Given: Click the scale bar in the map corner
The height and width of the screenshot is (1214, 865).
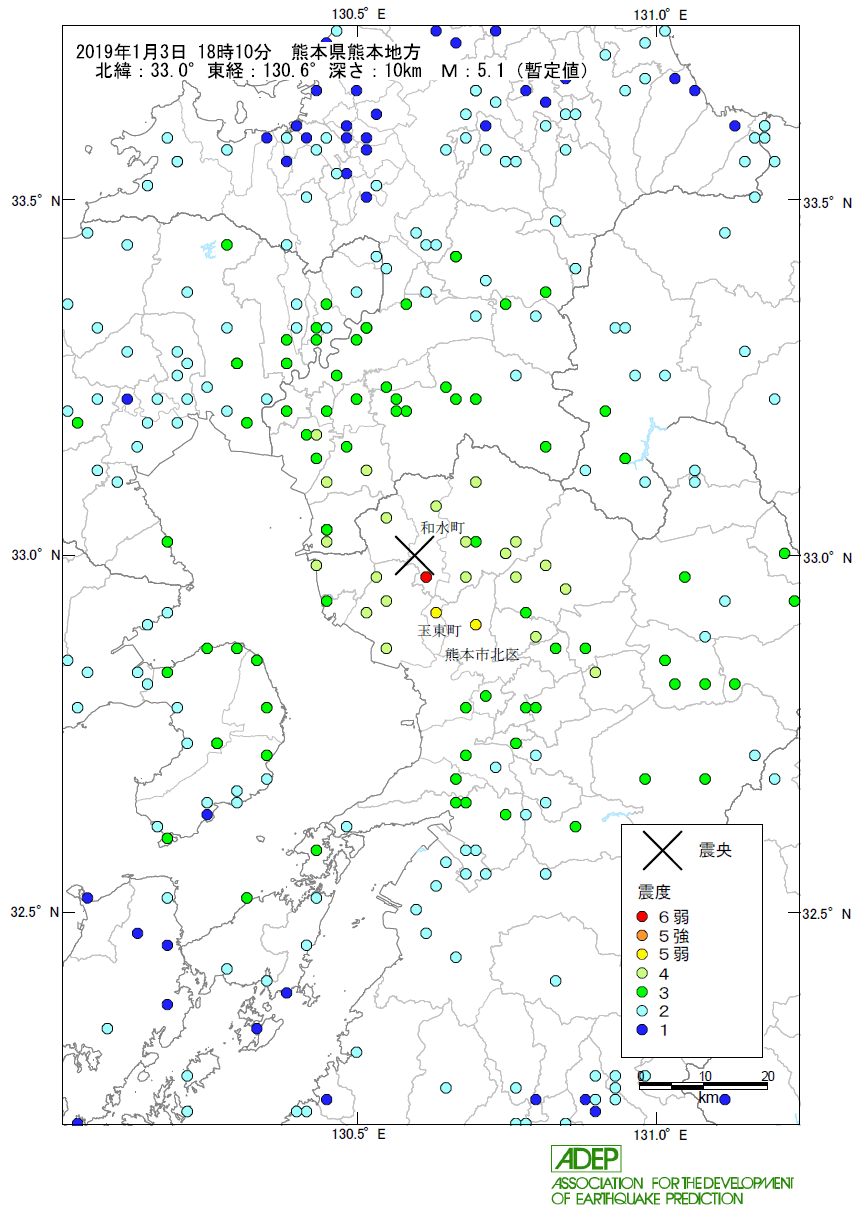Looking at the screenshot, I should point(704,1085).
